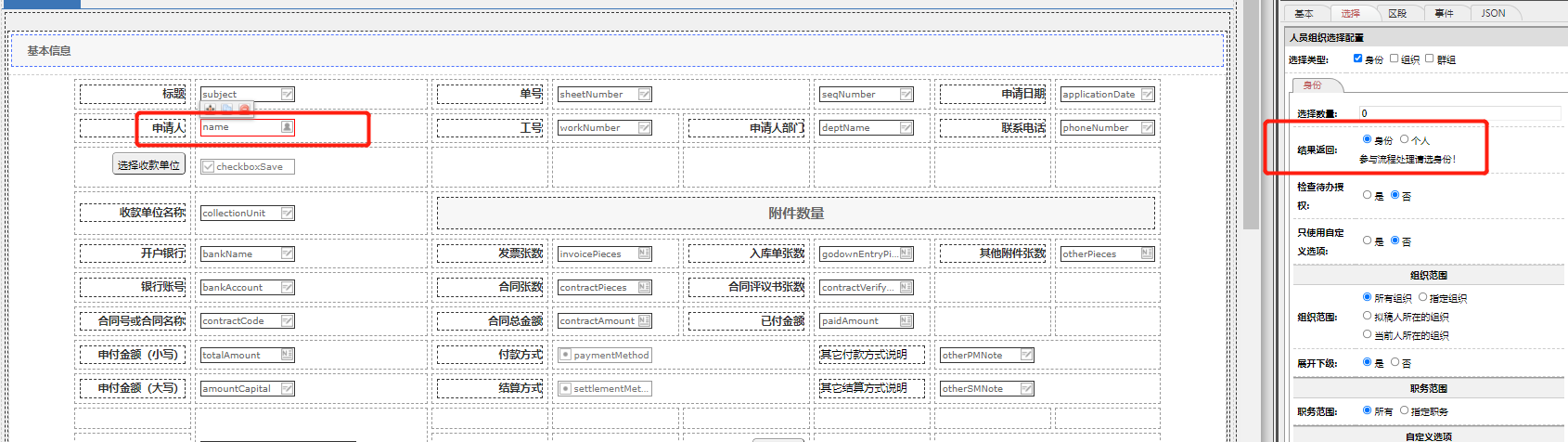Select 当前人所在的组织 option
Image resolution: width=1568 pixels, height=442 pixels.
pyautogui.click(x=1367, y=334)
